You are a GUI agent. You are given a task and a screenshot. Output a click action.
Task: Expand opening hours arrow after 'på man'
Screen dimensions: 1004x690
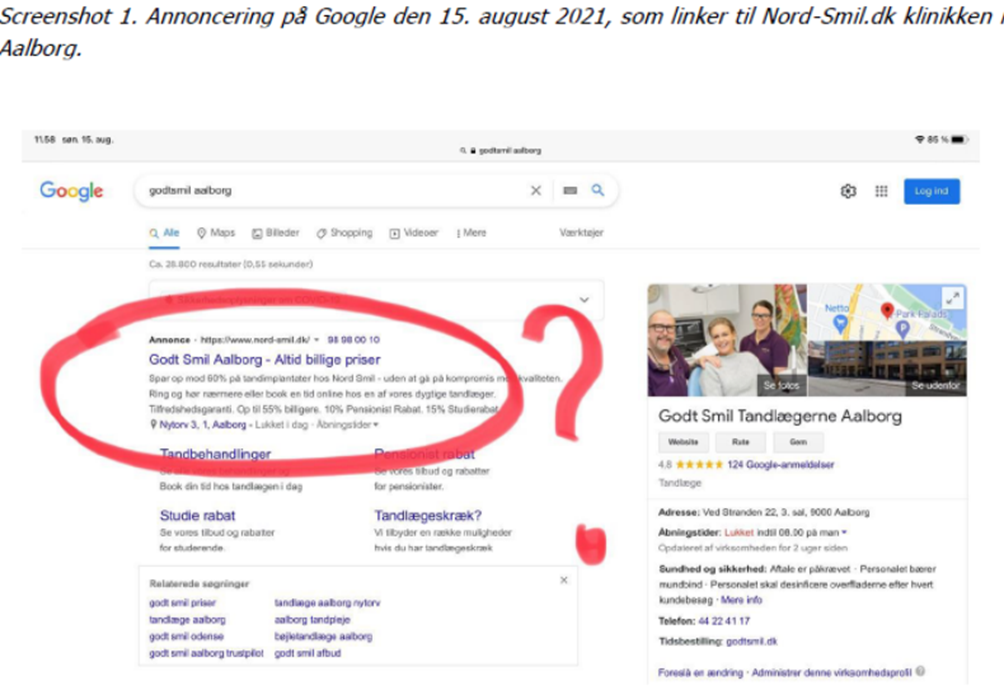pos(845,533)
